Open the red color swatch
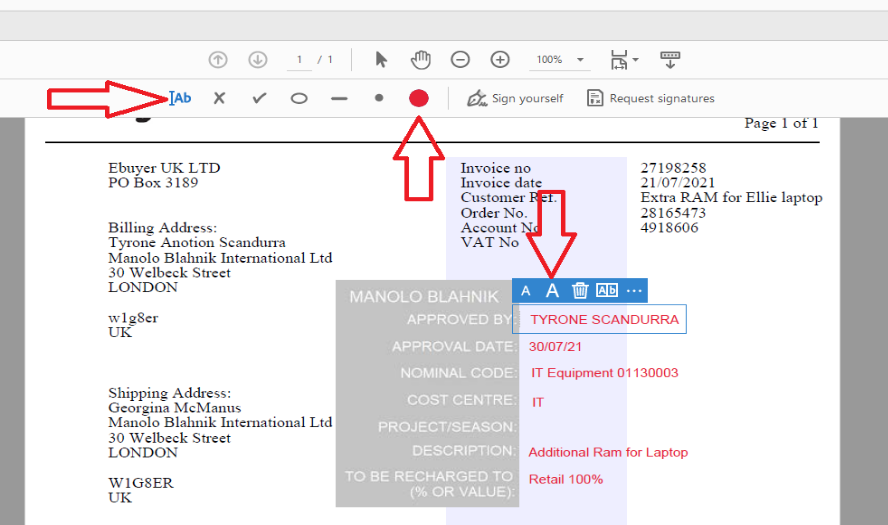The height and width of the screenshot is (525, 888). point(419,98)
